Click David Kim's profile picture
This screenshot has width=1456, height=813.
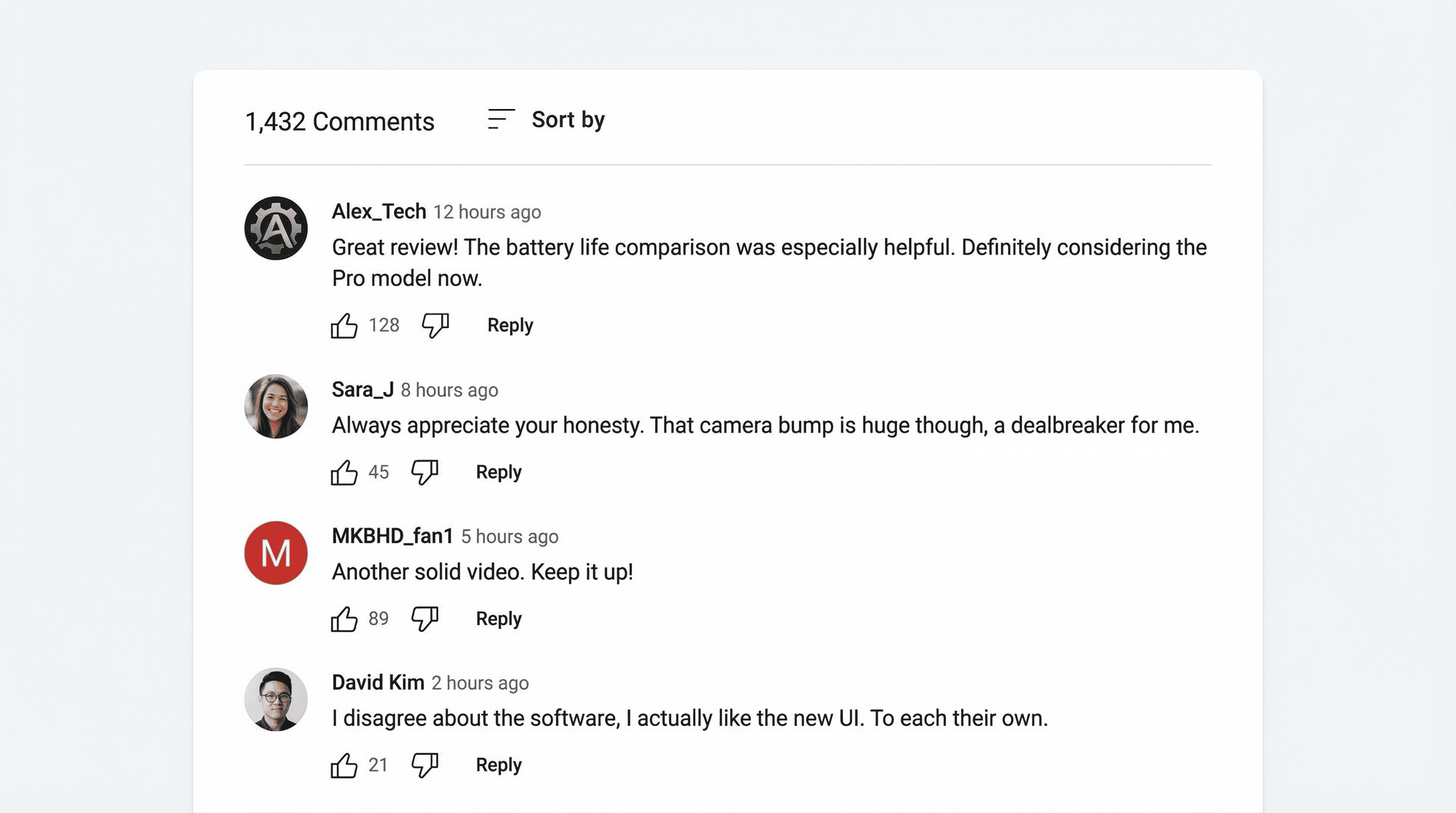click(x=276, y=699)
